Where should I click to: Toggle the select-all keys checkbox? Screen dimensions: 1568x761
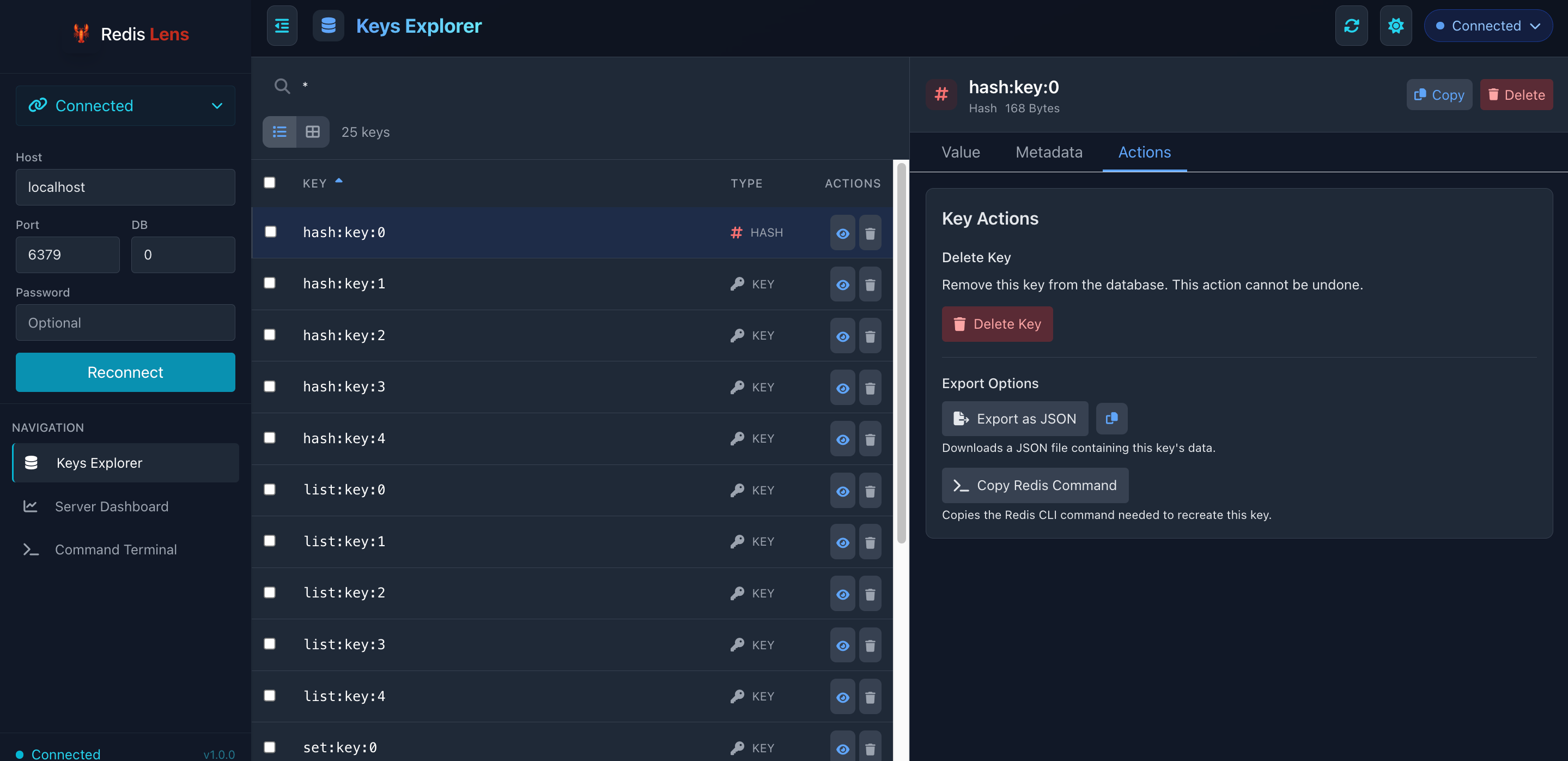click(x=270, y=182)
